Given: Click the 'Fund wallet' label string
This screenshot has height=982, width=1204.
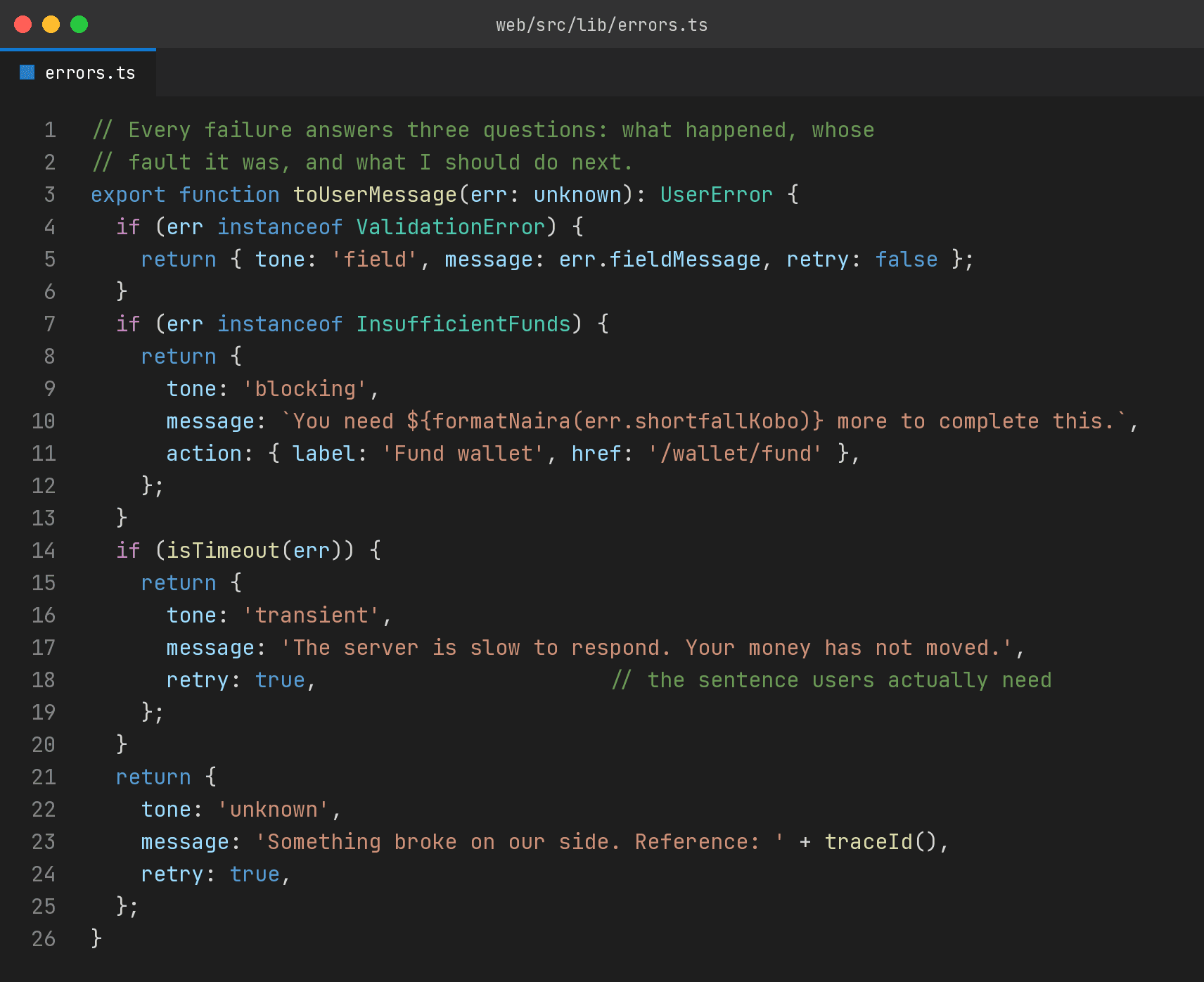Looking at the screenshot, I should click(463, 454).
